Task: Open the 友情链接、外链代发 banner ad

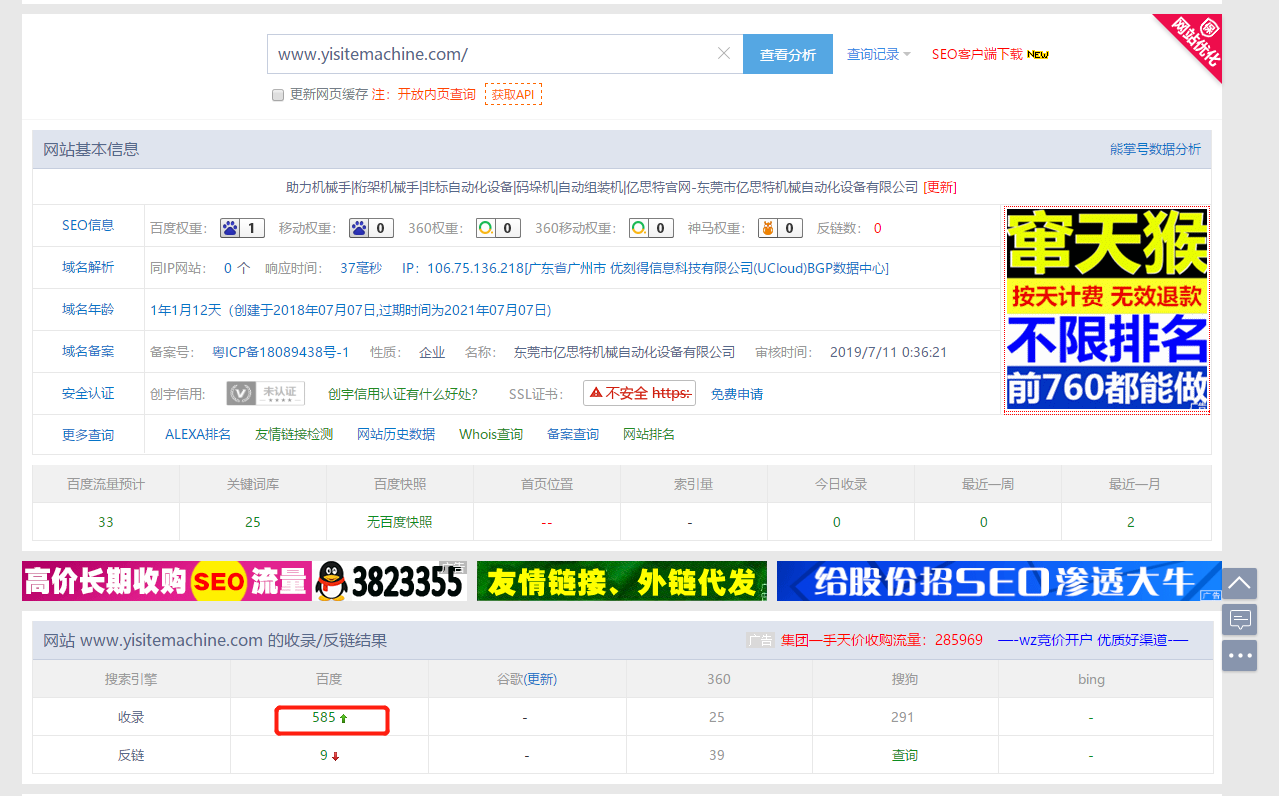Action: 622,581
